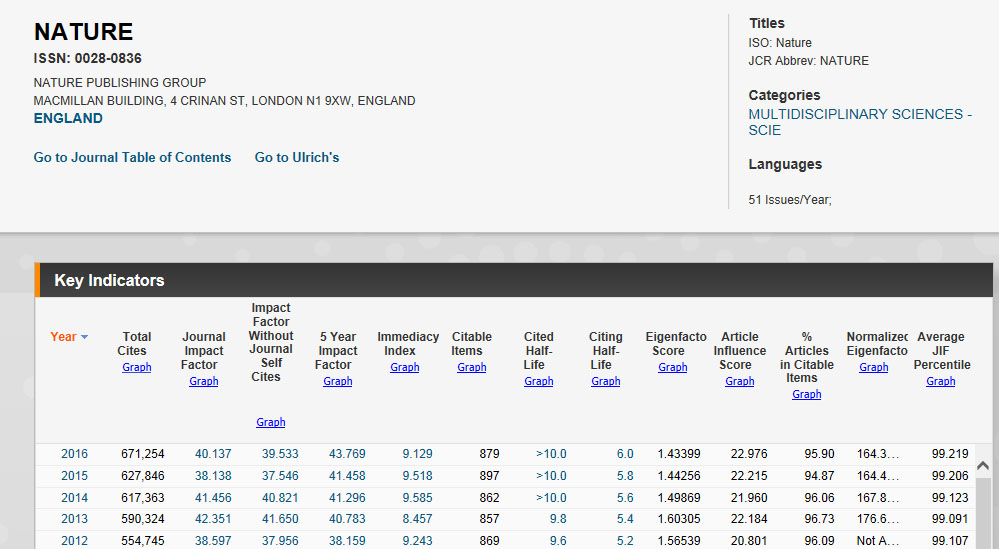Select the ISSN: 0028-0836 text
Image resolution: width=999 pixels, height=549 pixels.
(x=88, y=59)
